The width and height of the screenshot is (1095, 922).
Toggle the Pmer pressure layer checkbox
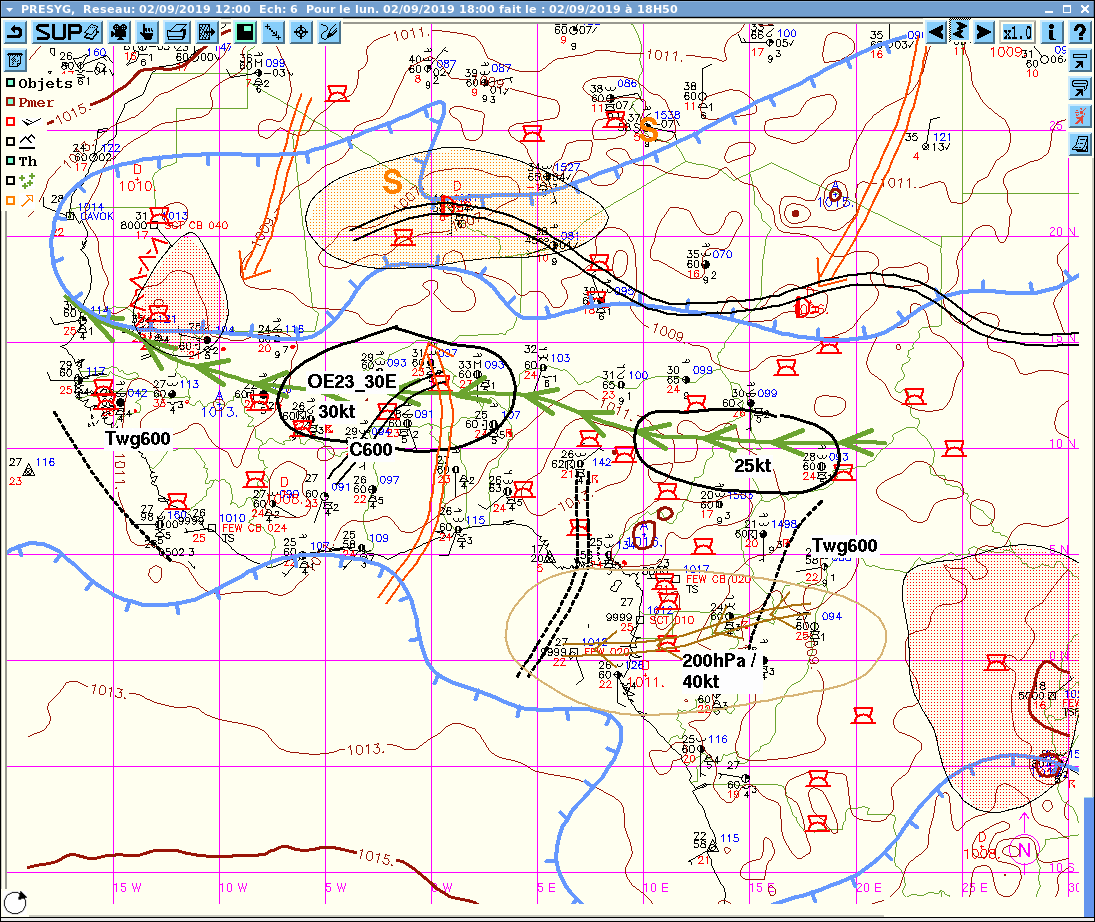10,102
